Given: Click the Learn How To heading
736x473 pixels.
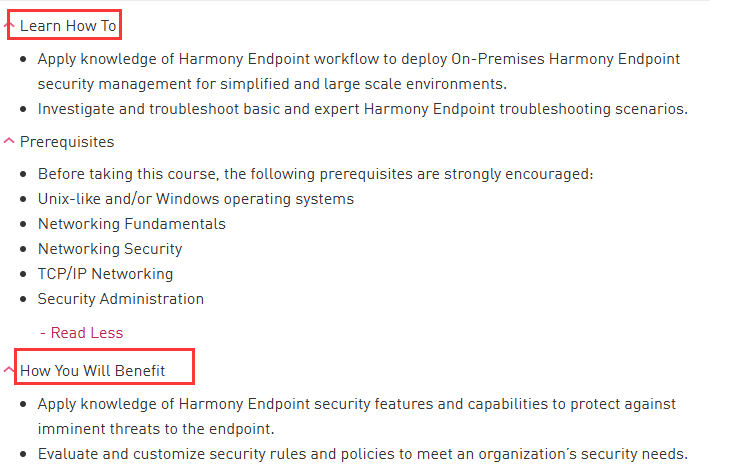Looking at the screenshot, I should [x=68, y=26].
